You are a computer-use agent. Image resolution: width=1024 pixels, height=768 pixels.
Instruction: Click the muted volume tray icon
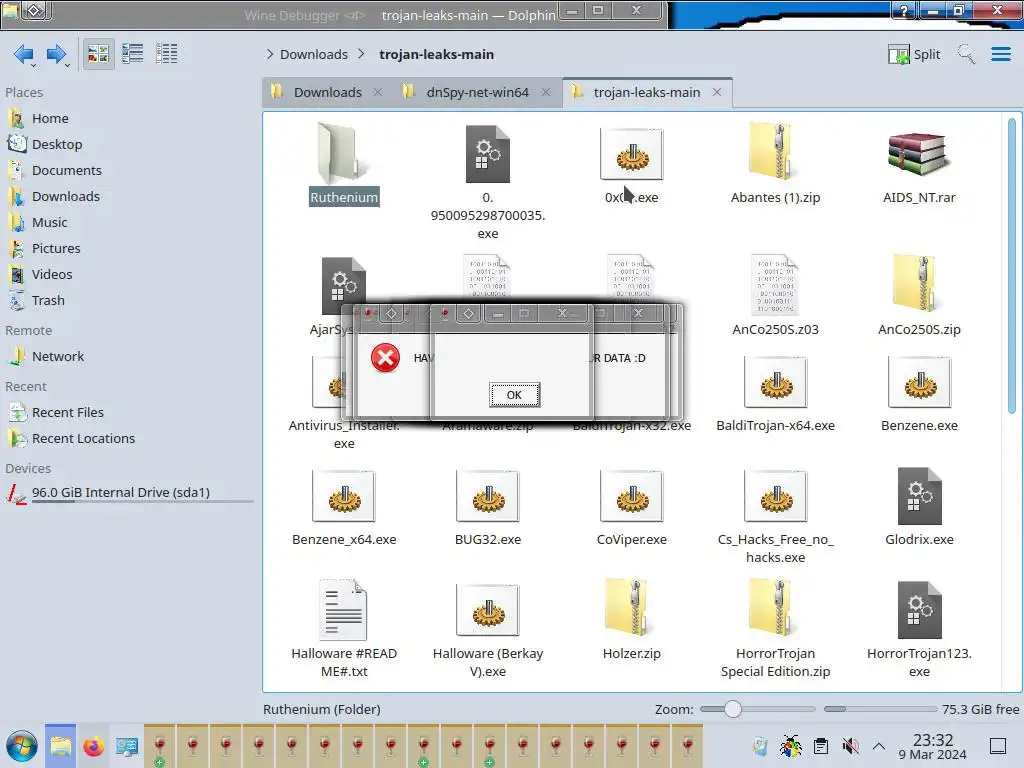tap(850, 746)
